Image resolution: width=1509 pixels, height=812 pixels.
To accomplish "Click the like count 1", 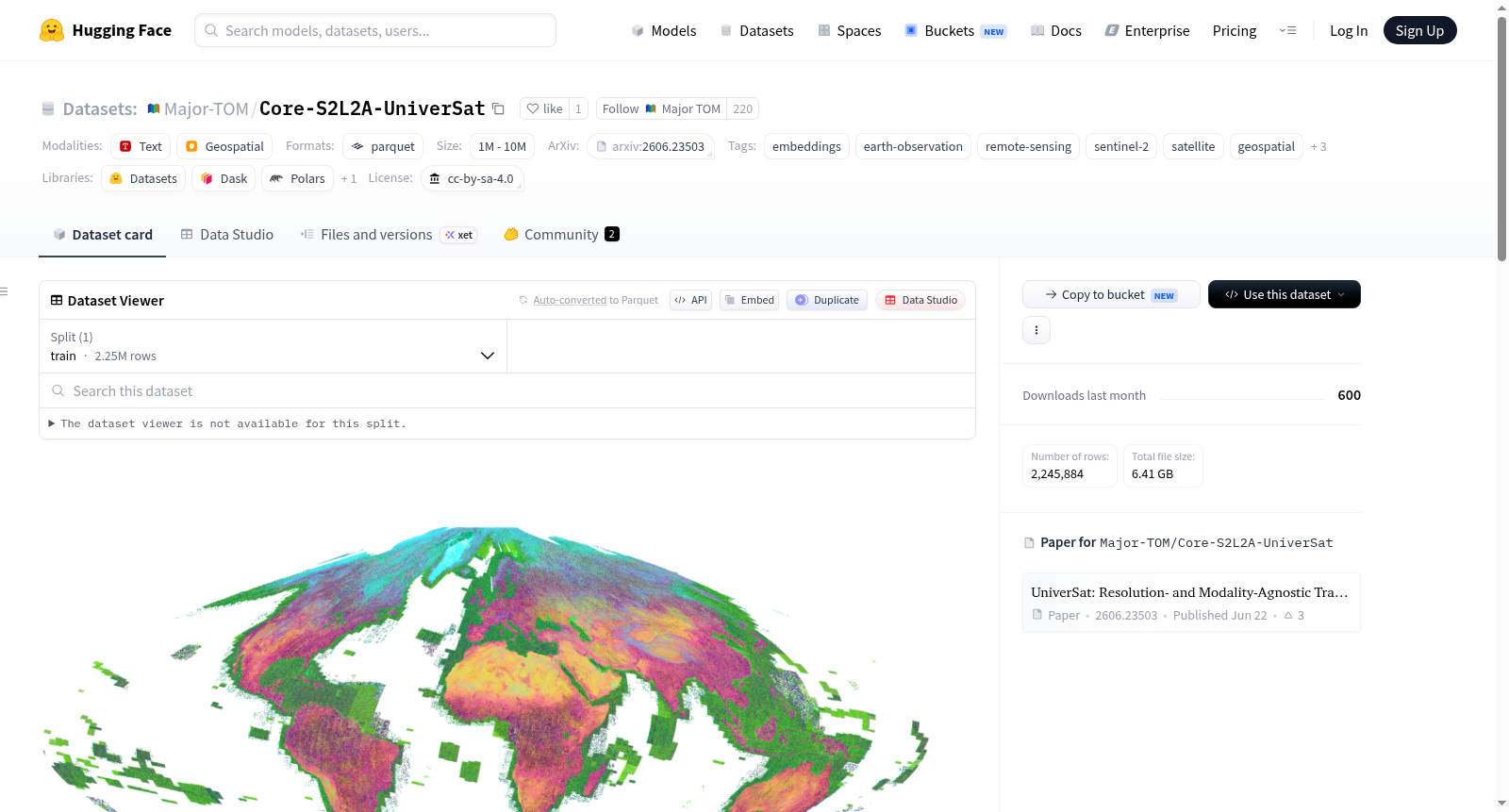I will pyautogui.click(x=578, y=109).
